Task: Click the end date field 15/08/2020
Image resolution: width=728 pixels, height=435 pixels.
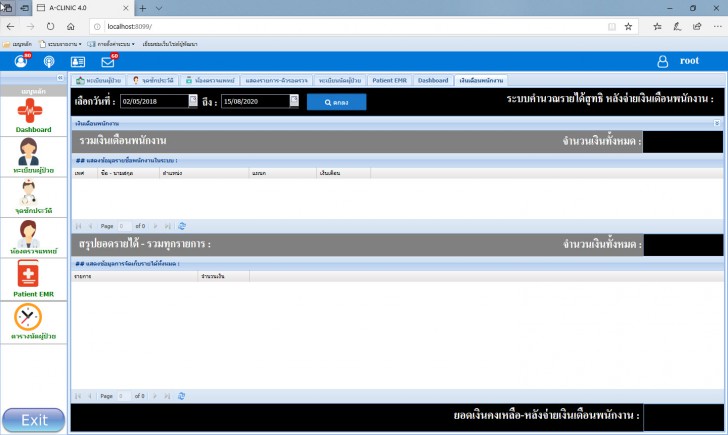Action: coord(255,101)
